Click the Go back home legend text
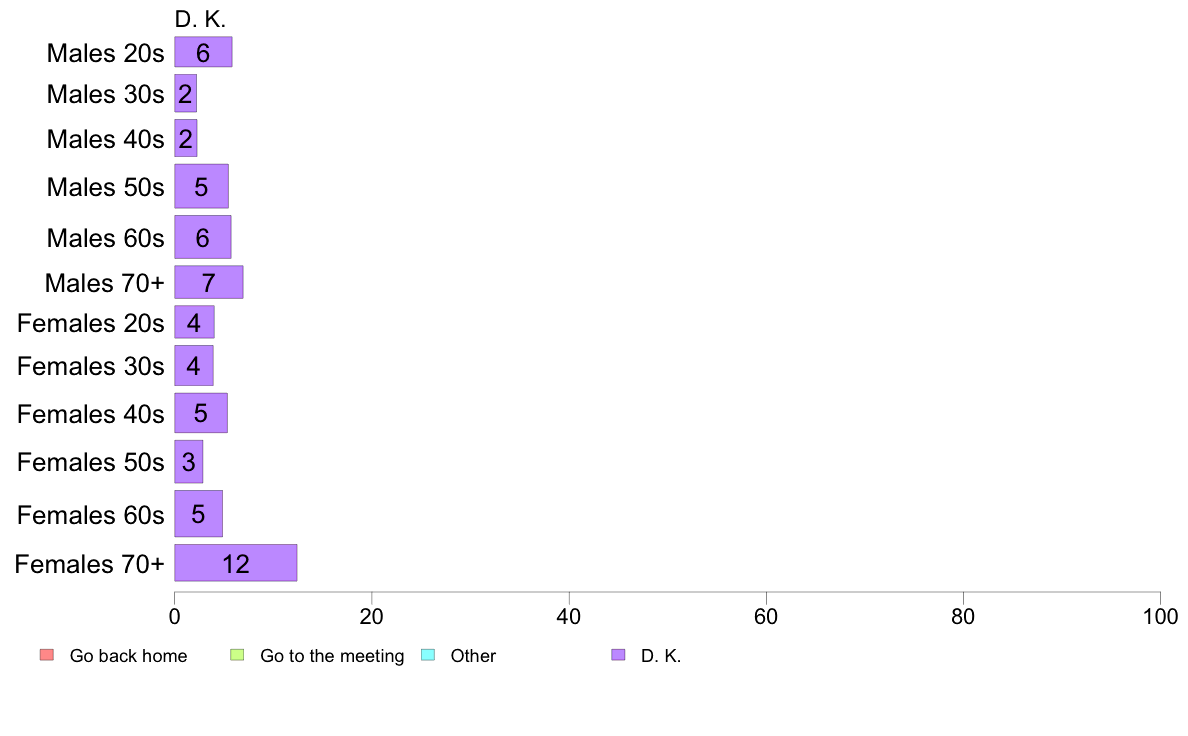The width and height of the screenshot is (1188, 736). coord(128,656)
